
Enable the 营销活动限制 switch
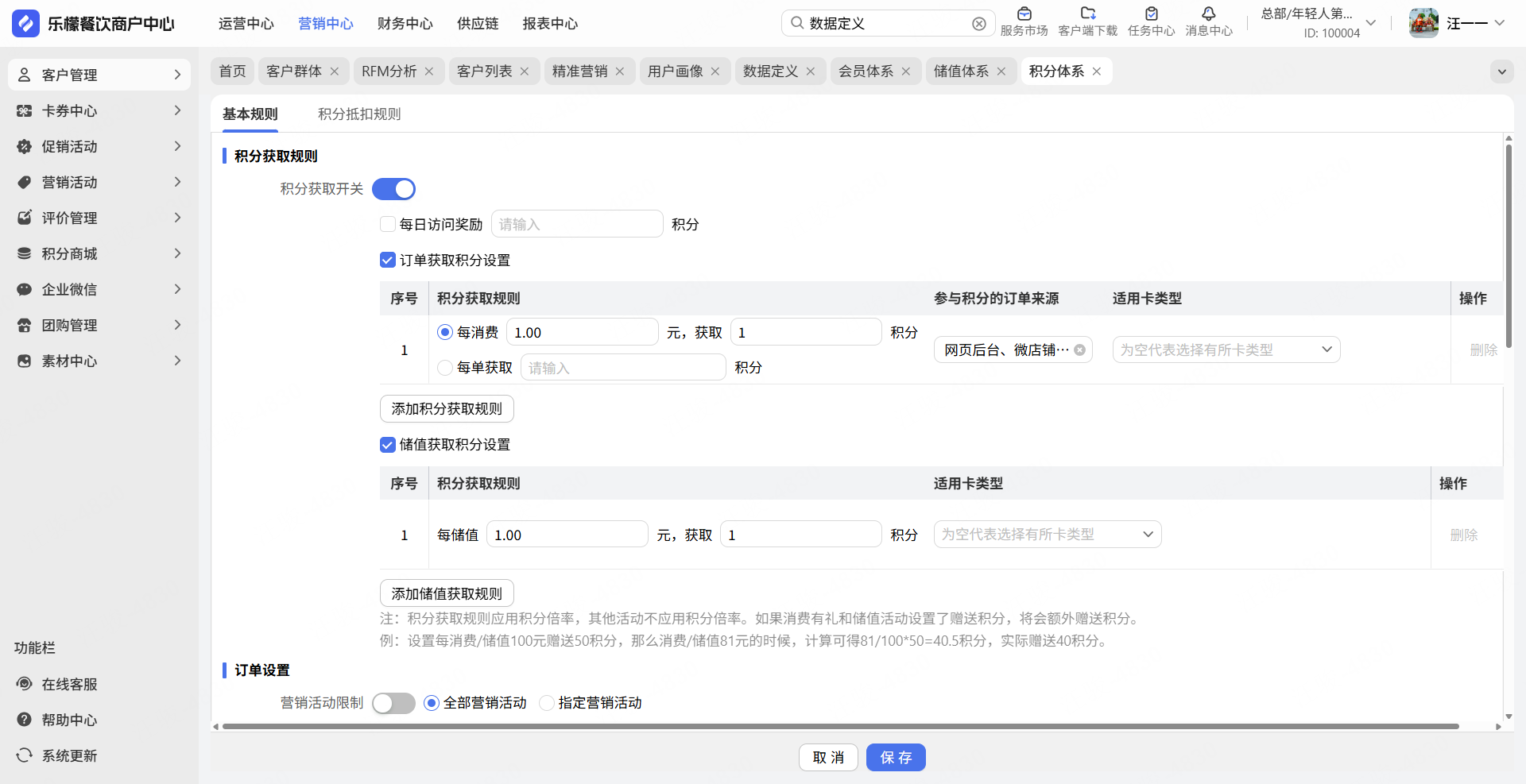tap(393, 703)
